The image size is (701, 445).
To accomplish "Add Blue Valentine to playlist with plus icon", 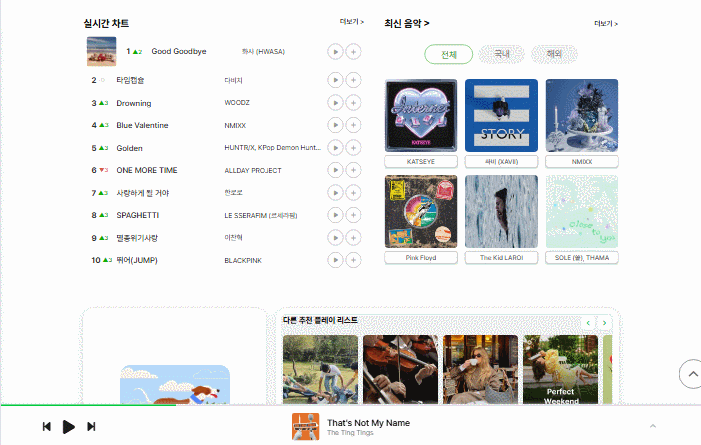I will point(353,125).
